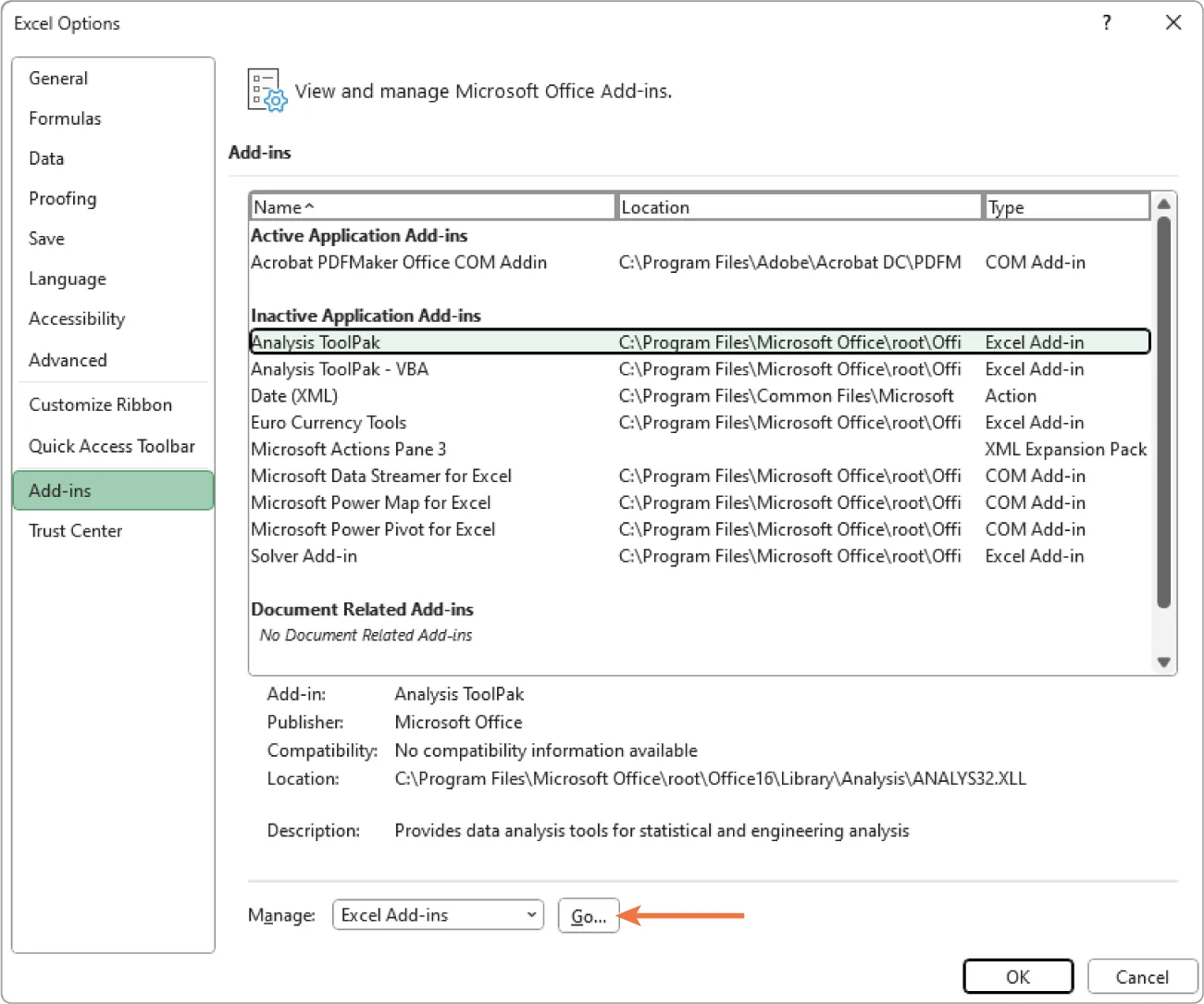Click the scrollbar up arrow
Image resolution: width=1204 pixels, height=1004 pixels.
[x=1163, y=205]
